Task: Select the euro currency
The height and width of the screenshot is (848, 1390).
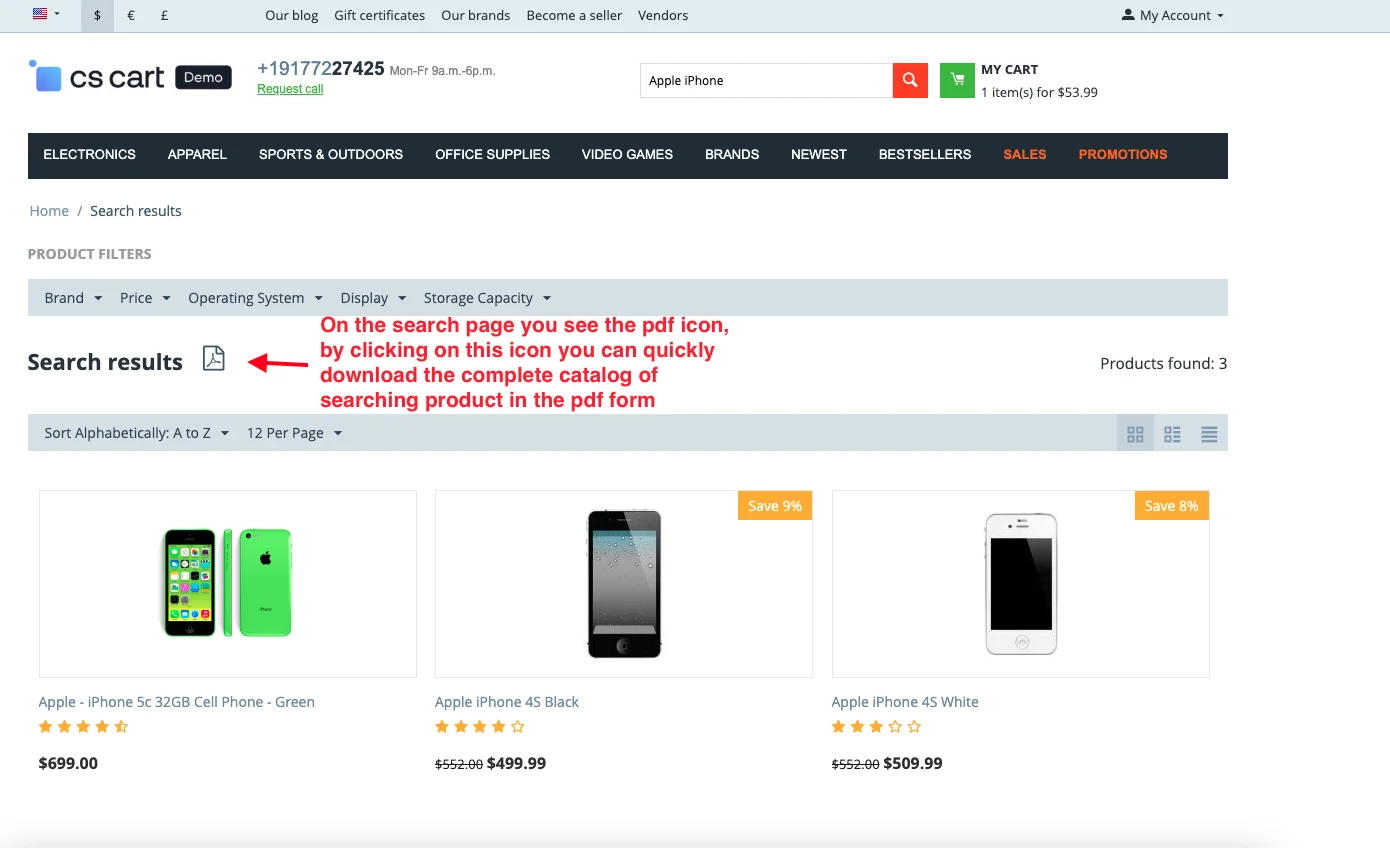Action: pos(131,16)
